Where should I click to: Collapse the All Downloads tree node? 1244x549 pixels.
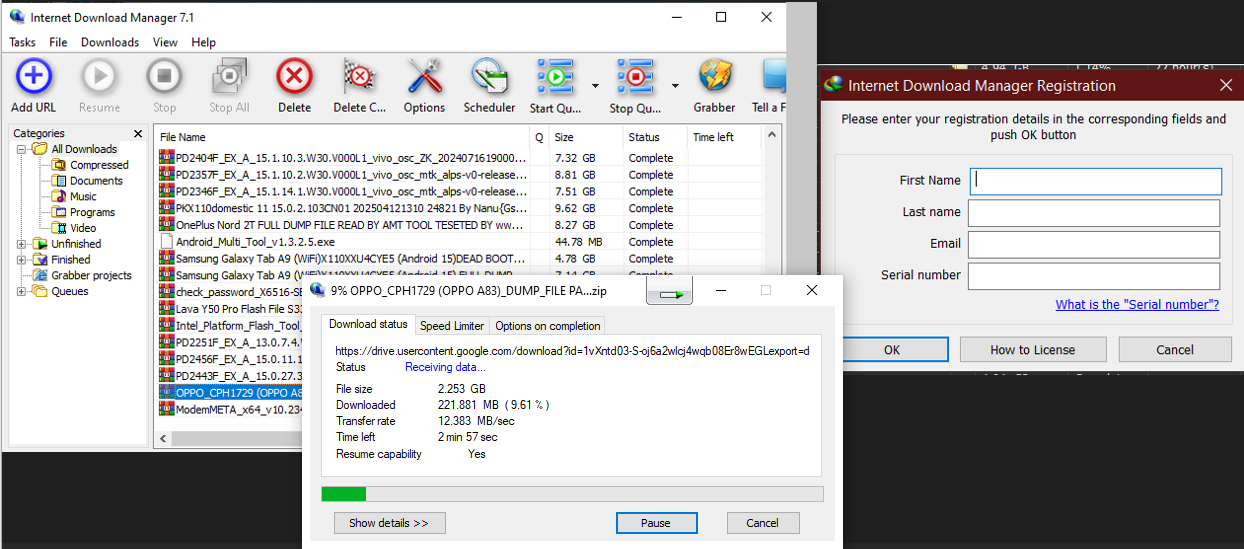(x=21, y=149)
